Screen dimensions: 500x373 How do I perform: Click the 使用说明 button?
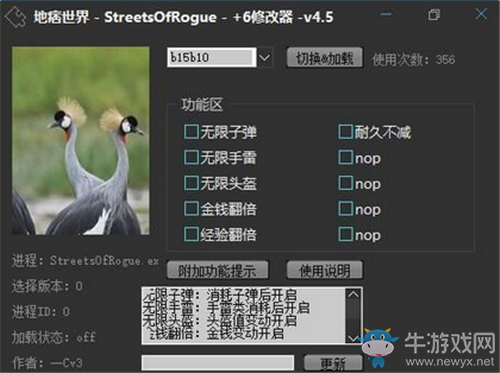click(x=325, y=270)
